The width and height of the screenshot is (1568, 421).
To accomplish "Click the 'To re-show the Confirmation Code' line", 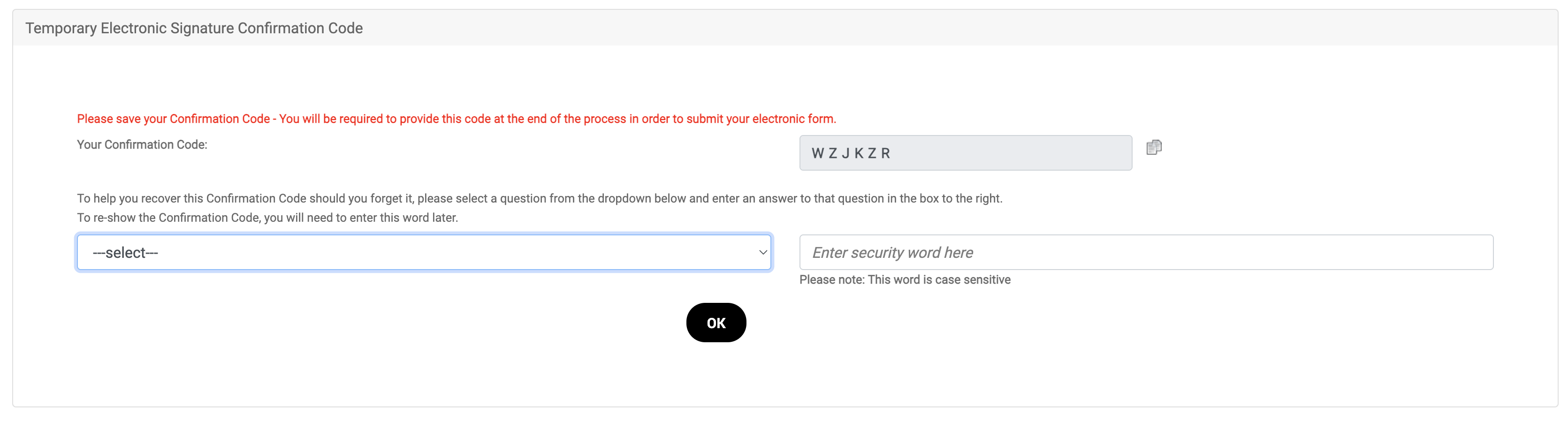I will pos(267,218).
